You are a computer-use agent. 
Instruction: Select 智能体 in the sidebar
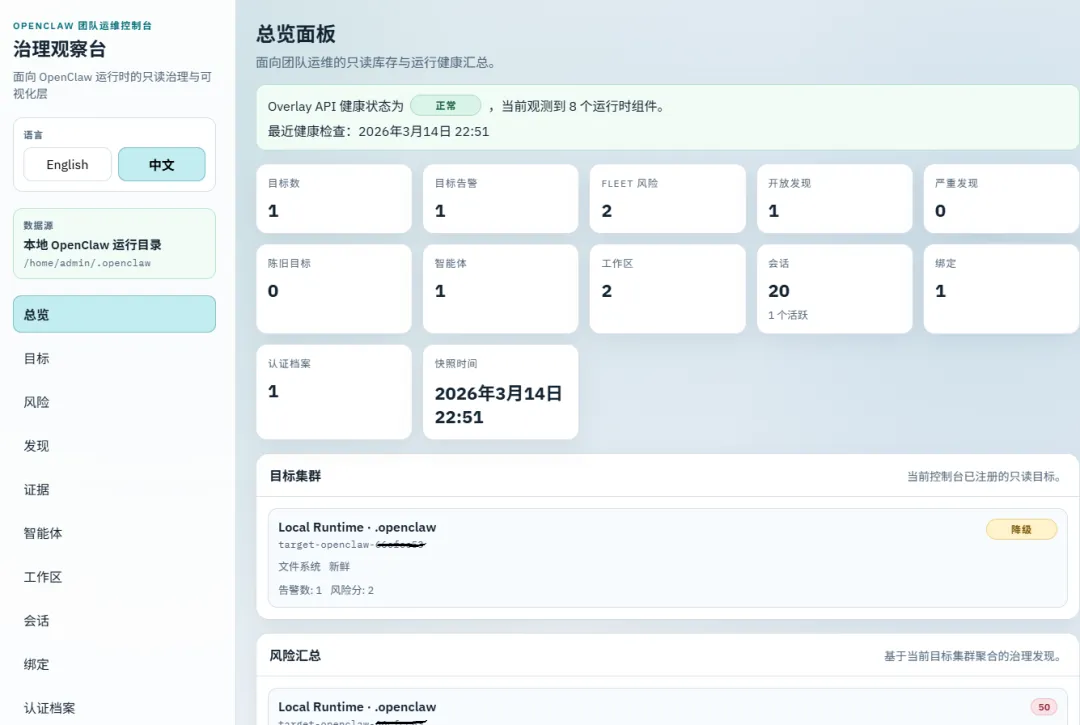click(114, 533)
